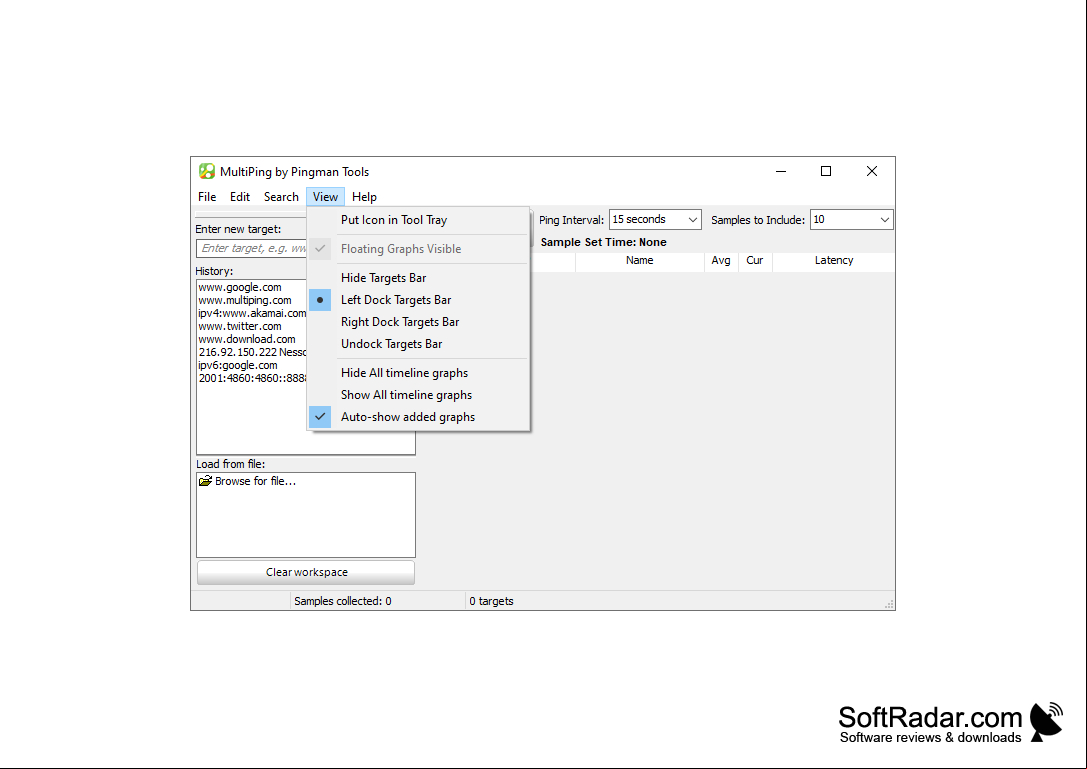
Task: Select ipv4:www.akamai.com history entry
Action: pyautogui.click(x=252, y=313)
